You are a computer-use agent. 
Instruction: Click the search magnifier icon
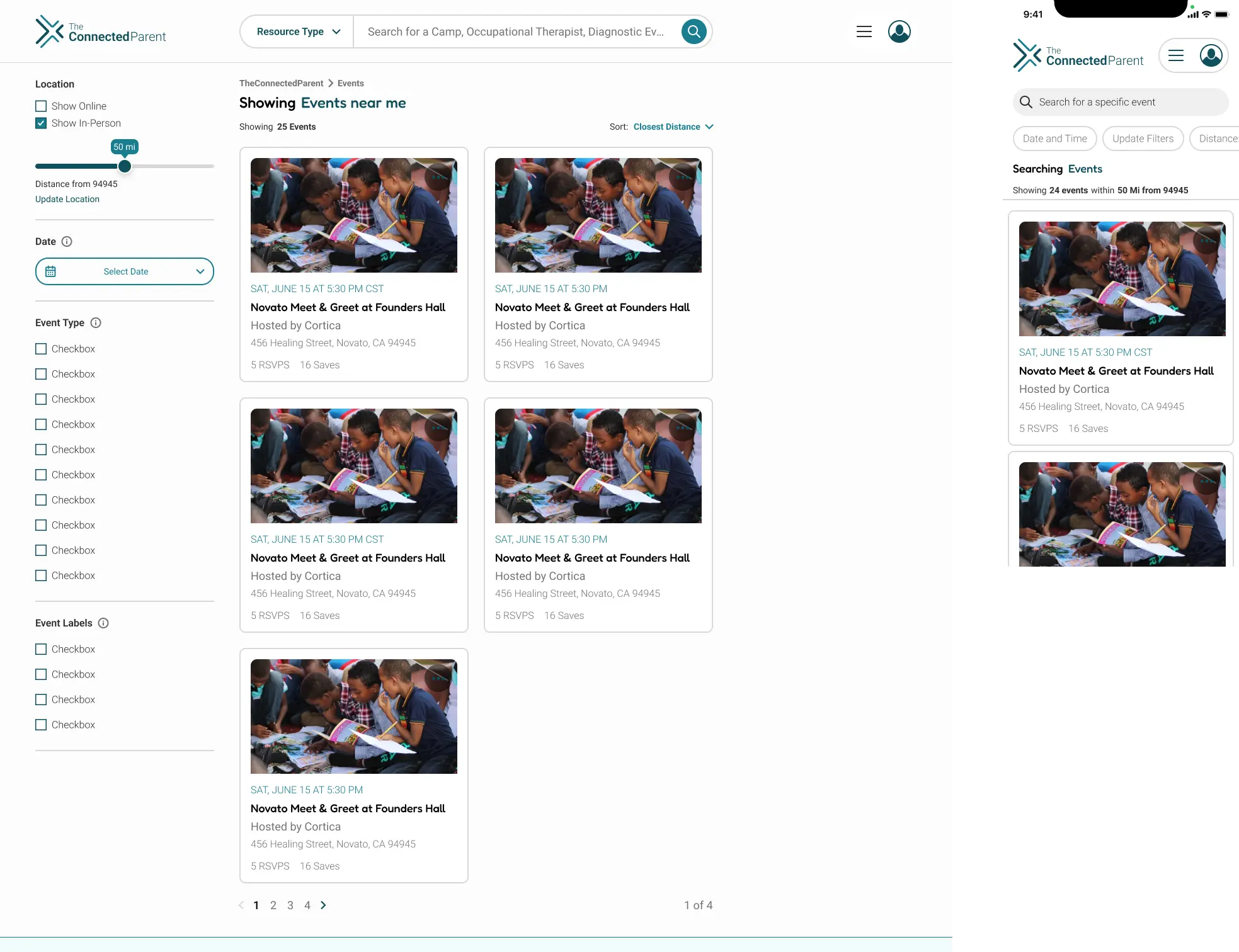694,31
